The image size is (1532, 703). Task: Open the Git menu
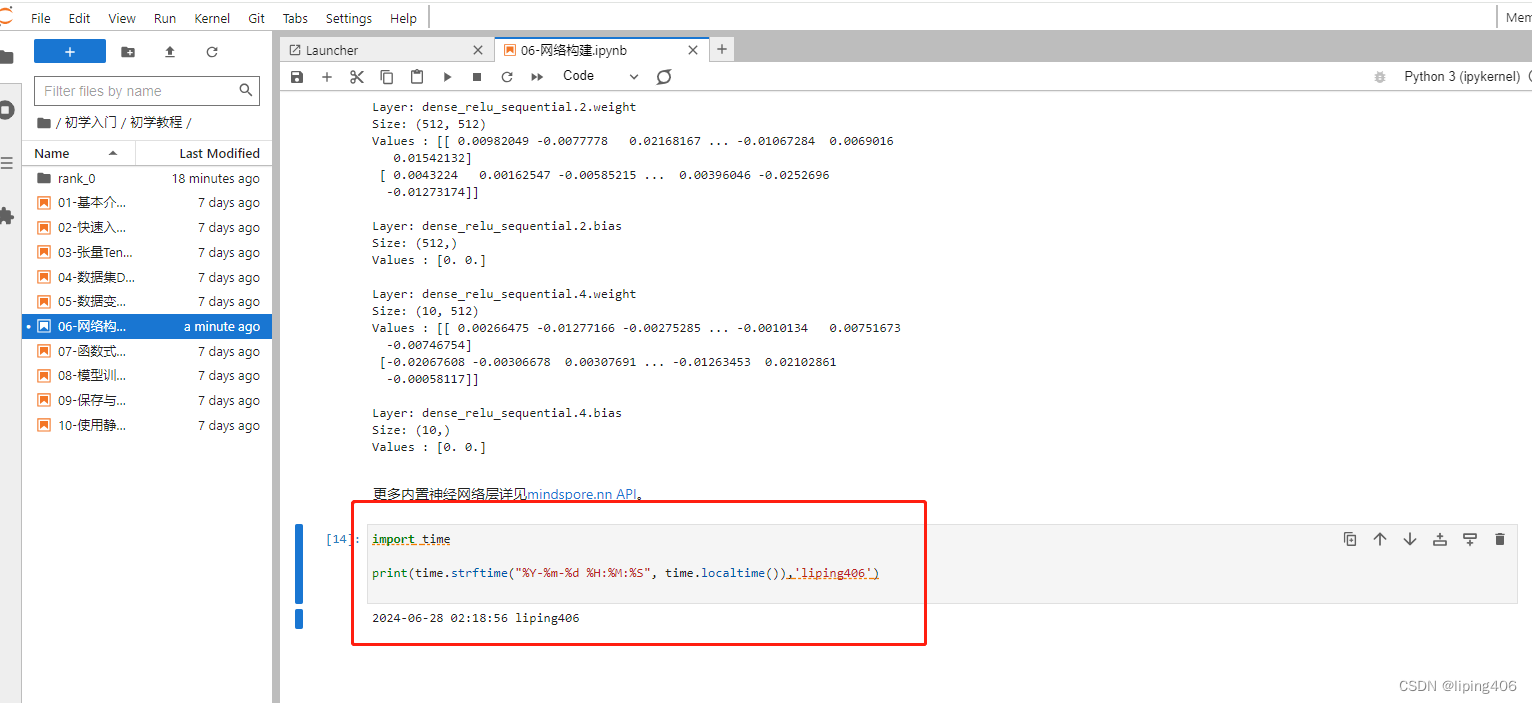[257, 18]
